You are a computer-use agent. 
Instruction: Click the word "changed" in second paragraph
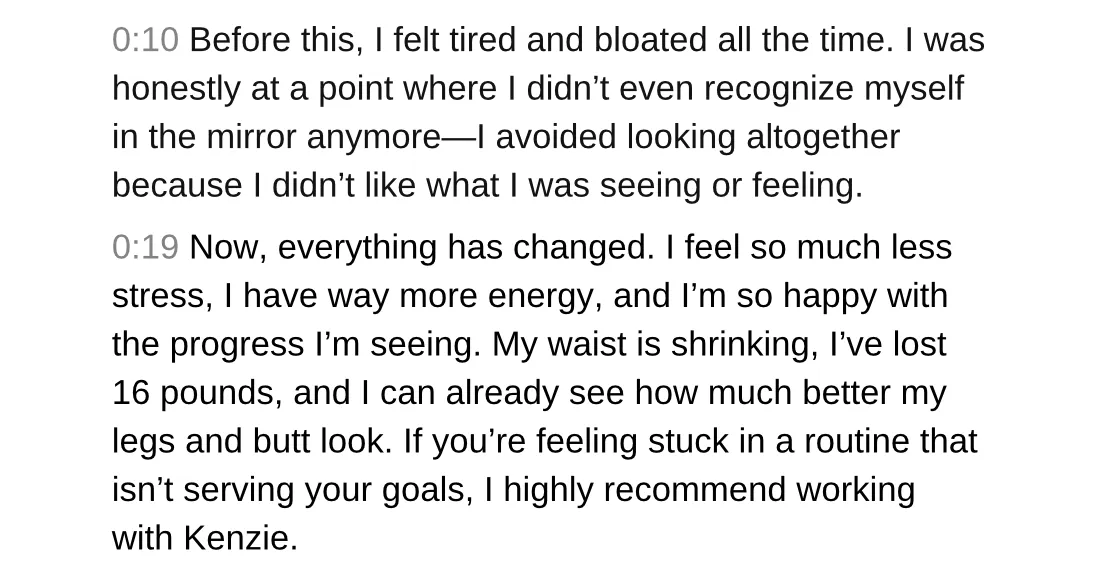(x=583, y=248)
